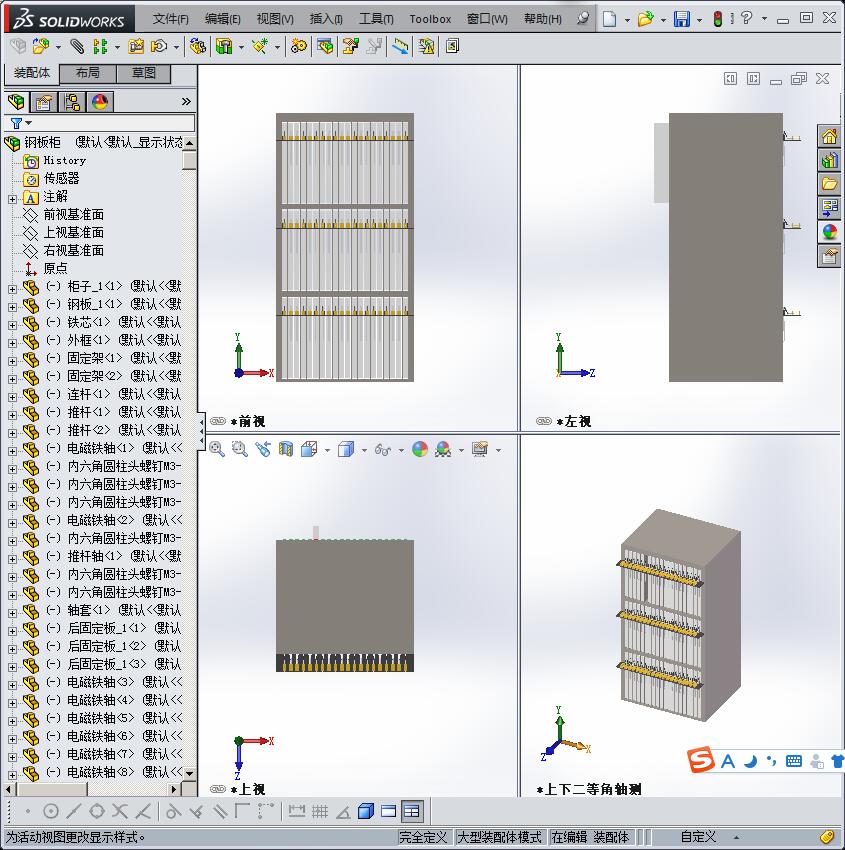Open the 插入(I) menu
The height and width of the screenshot is (850, 845).
pos(326,19)
